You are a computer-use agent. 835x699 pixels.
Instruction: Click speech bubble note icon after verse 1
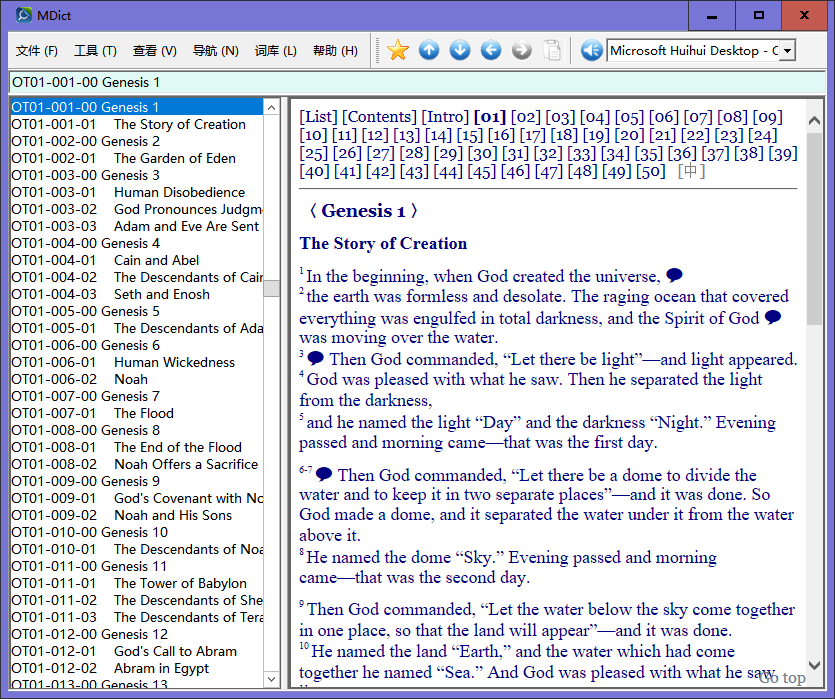(674, 275)
